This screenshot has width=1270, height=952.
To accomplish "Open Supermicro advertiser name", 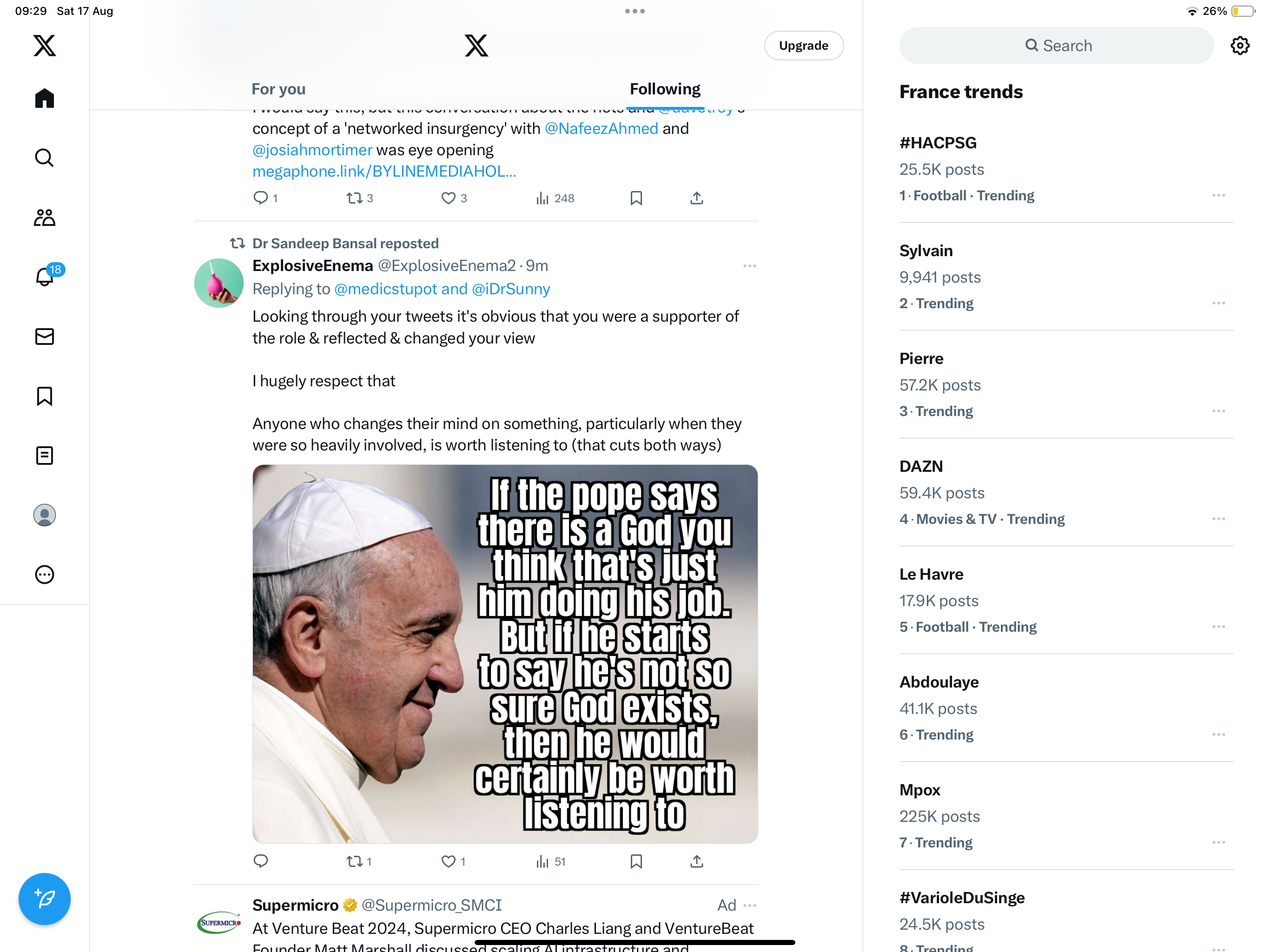I will click(x=295, y=906).
